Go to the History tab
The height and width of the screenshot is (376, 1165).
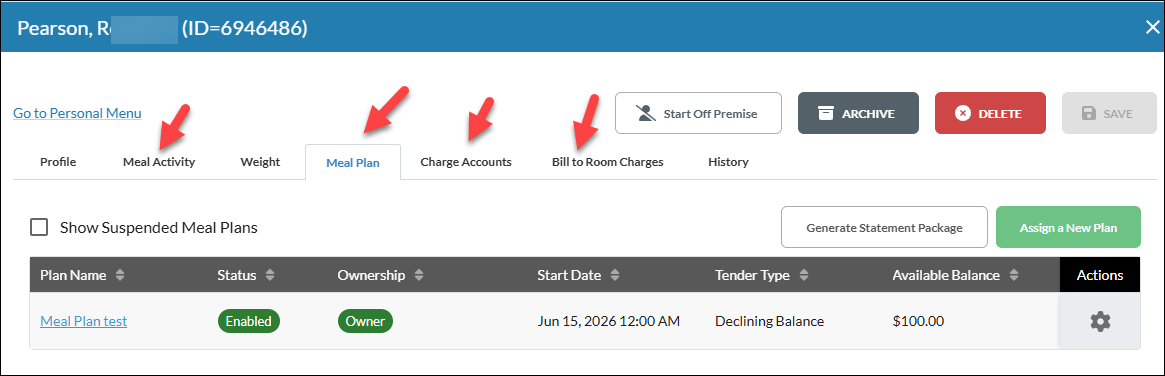point(728,162)
